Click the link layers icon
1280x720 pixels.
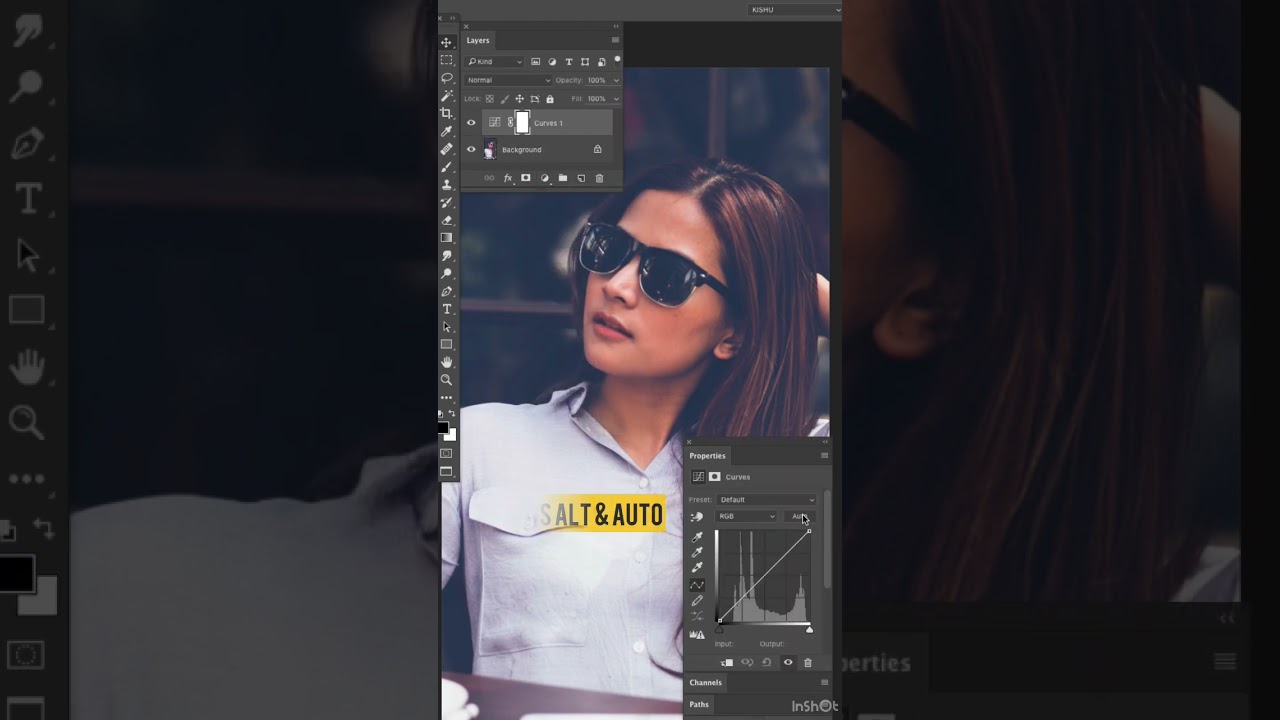(x=489, y=178)
